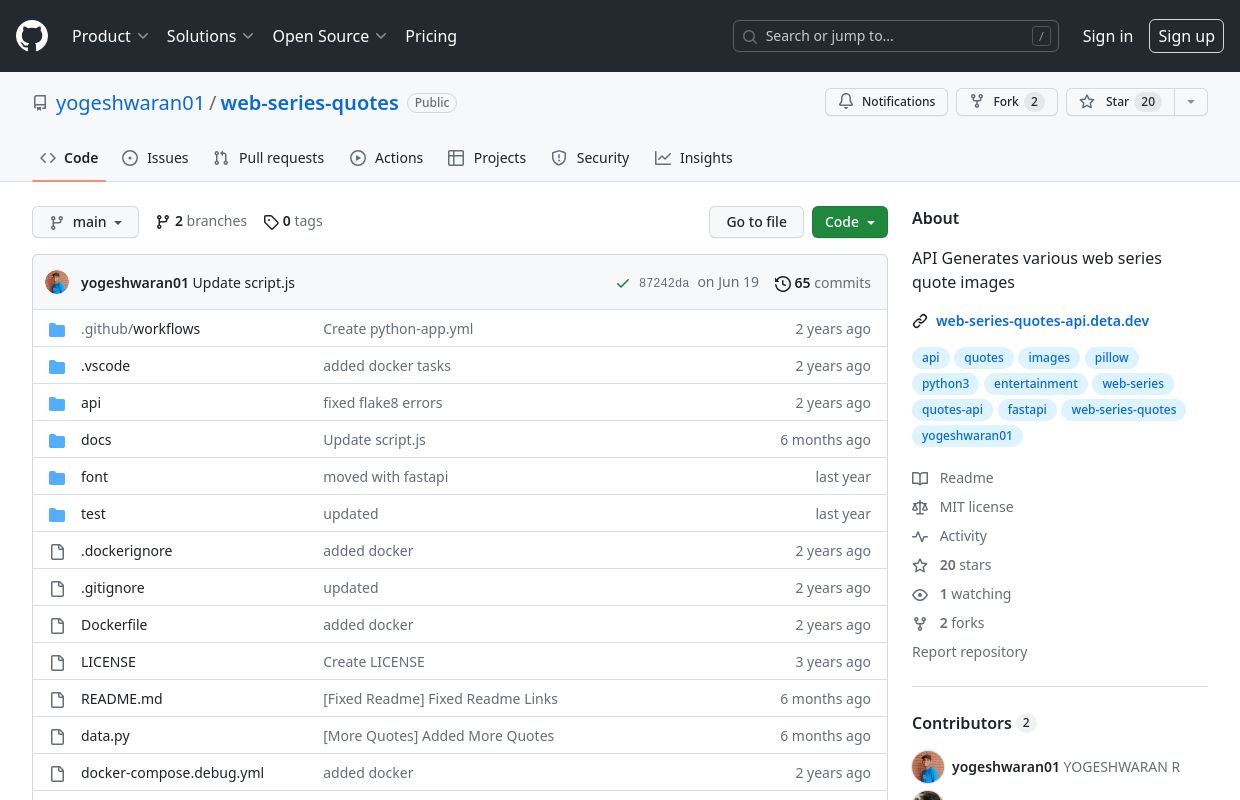
Task: Click the file icon for Dockerfile
Action: 57,625
